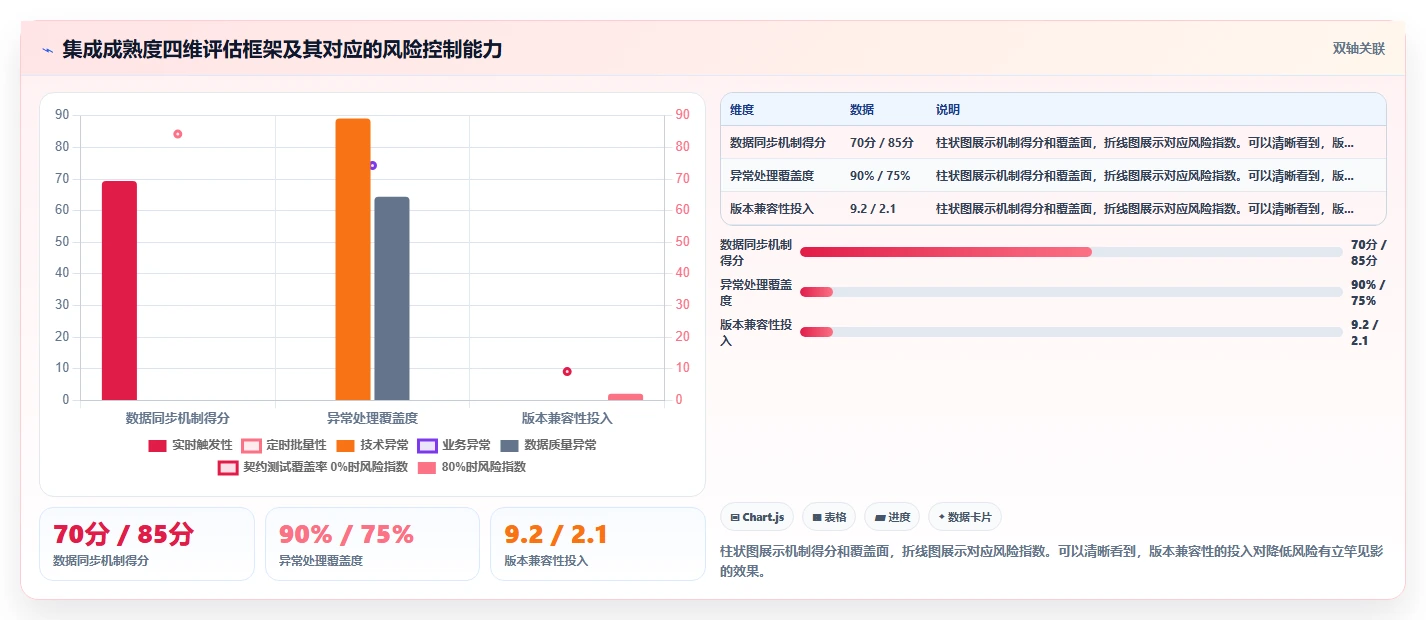Toggle the 数据质量异常 legend entry
The height and width of the screenshot is (620, 1426).
tap(548, 445)
